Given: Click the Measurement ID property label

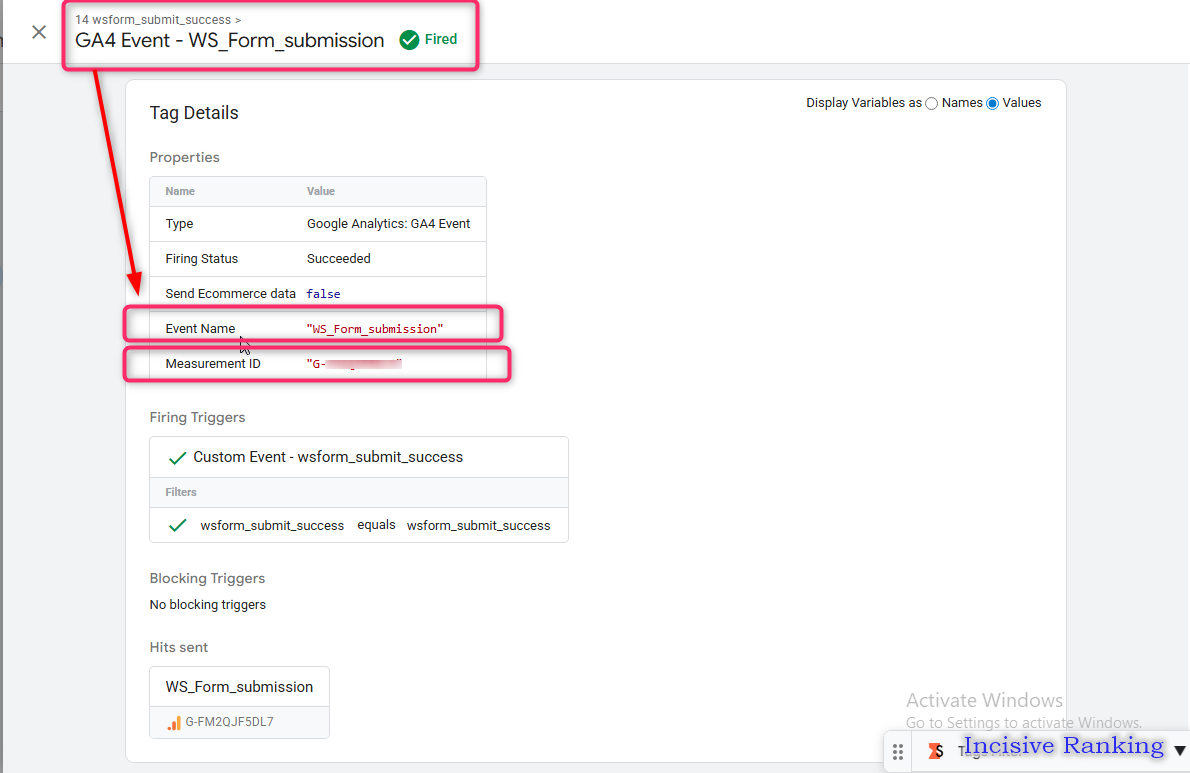Looking at the screenshot, I should pos(213,363).
